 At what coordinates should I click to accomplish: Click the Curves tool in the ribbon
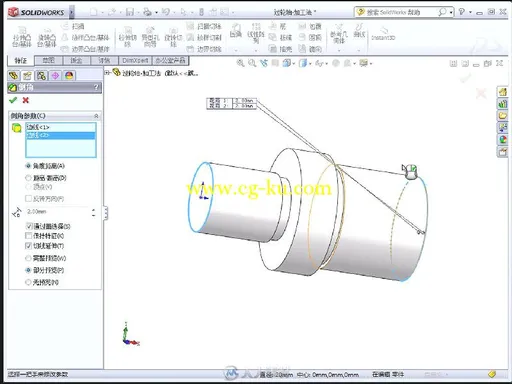[359, 31]
